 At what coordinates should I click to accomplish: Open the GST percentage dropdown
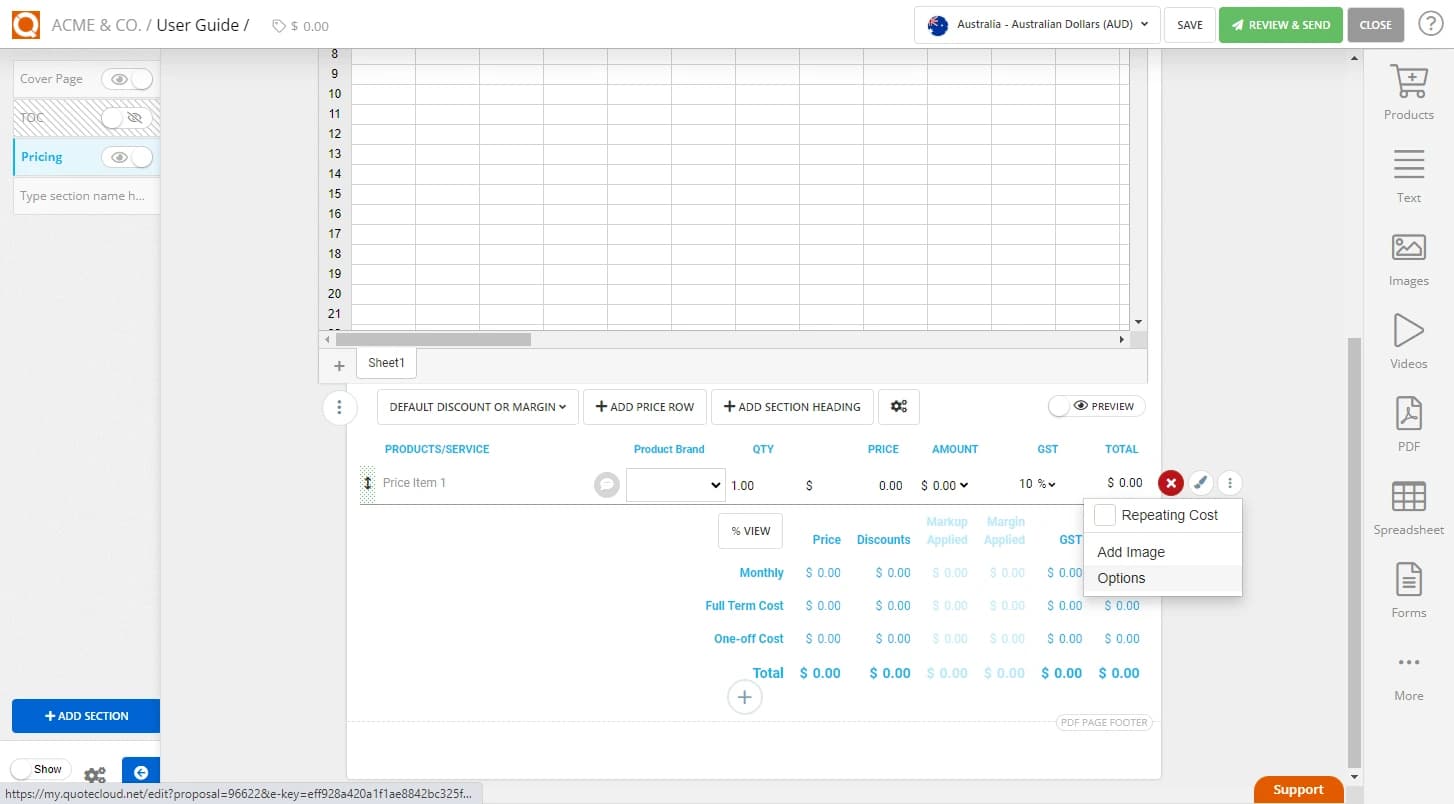(x=1038, y=484)
